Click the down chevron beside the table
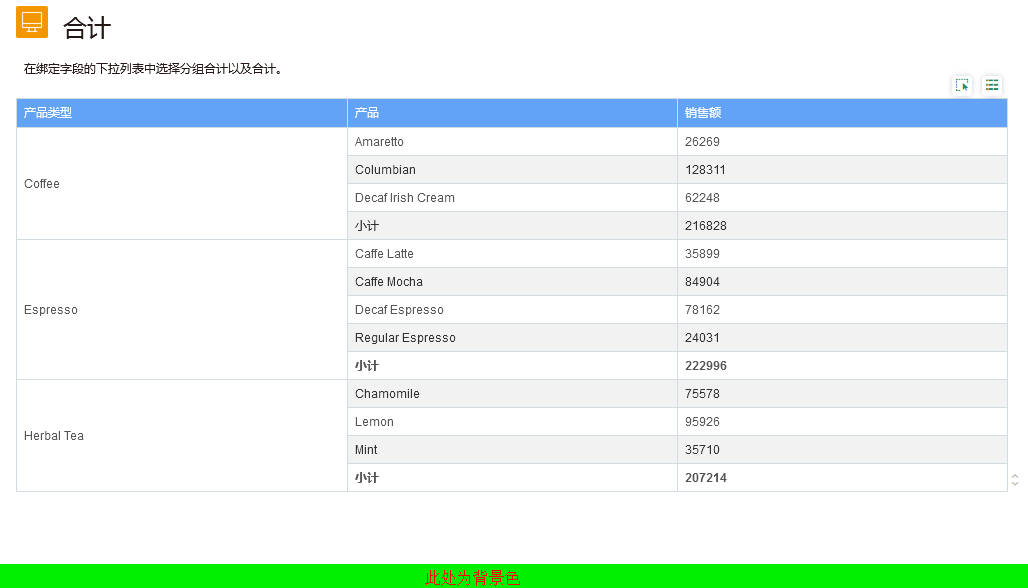Viewport: 1028px width, 588px height. tap(1015, 484)
